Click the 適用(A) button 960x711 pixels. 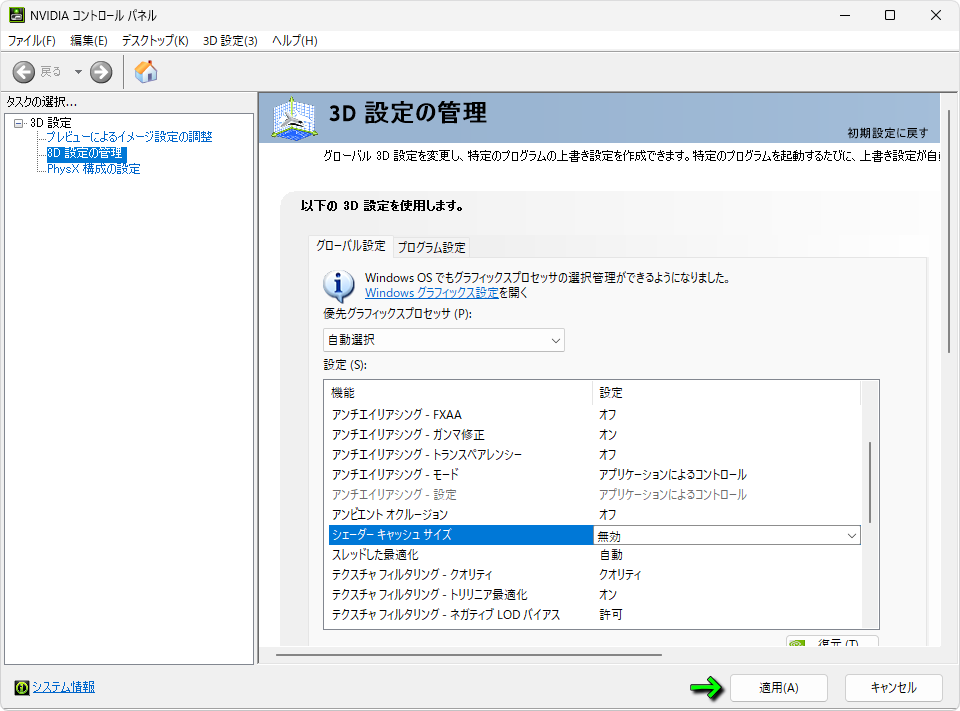[x=778, y=688]
